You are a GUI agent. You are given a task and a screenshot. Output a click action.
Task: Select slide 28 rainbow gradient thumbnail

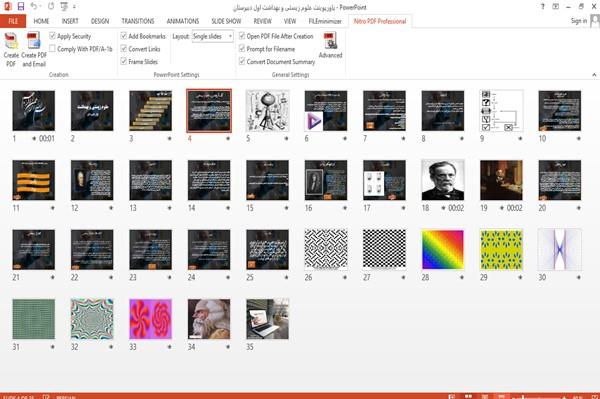443,249
